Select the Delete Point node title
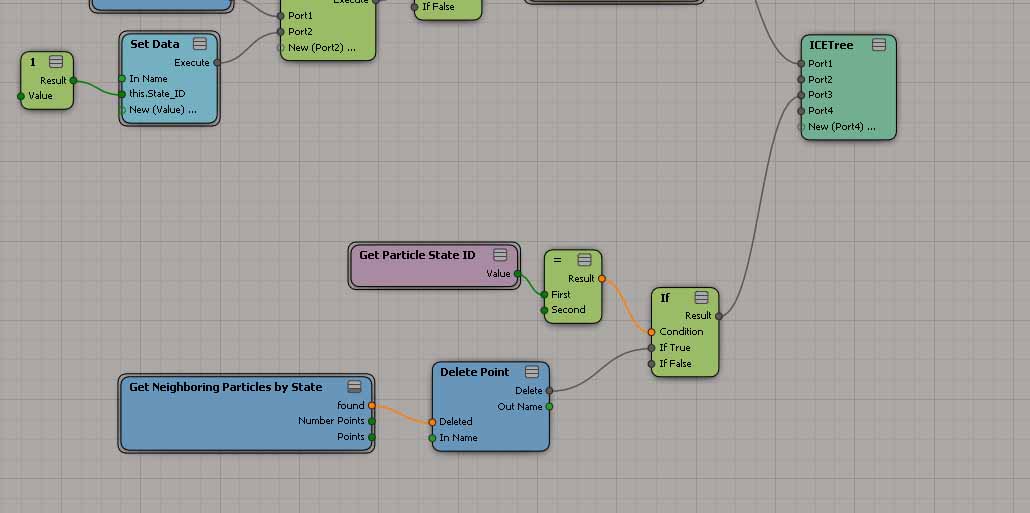 [x=474, y=372]
